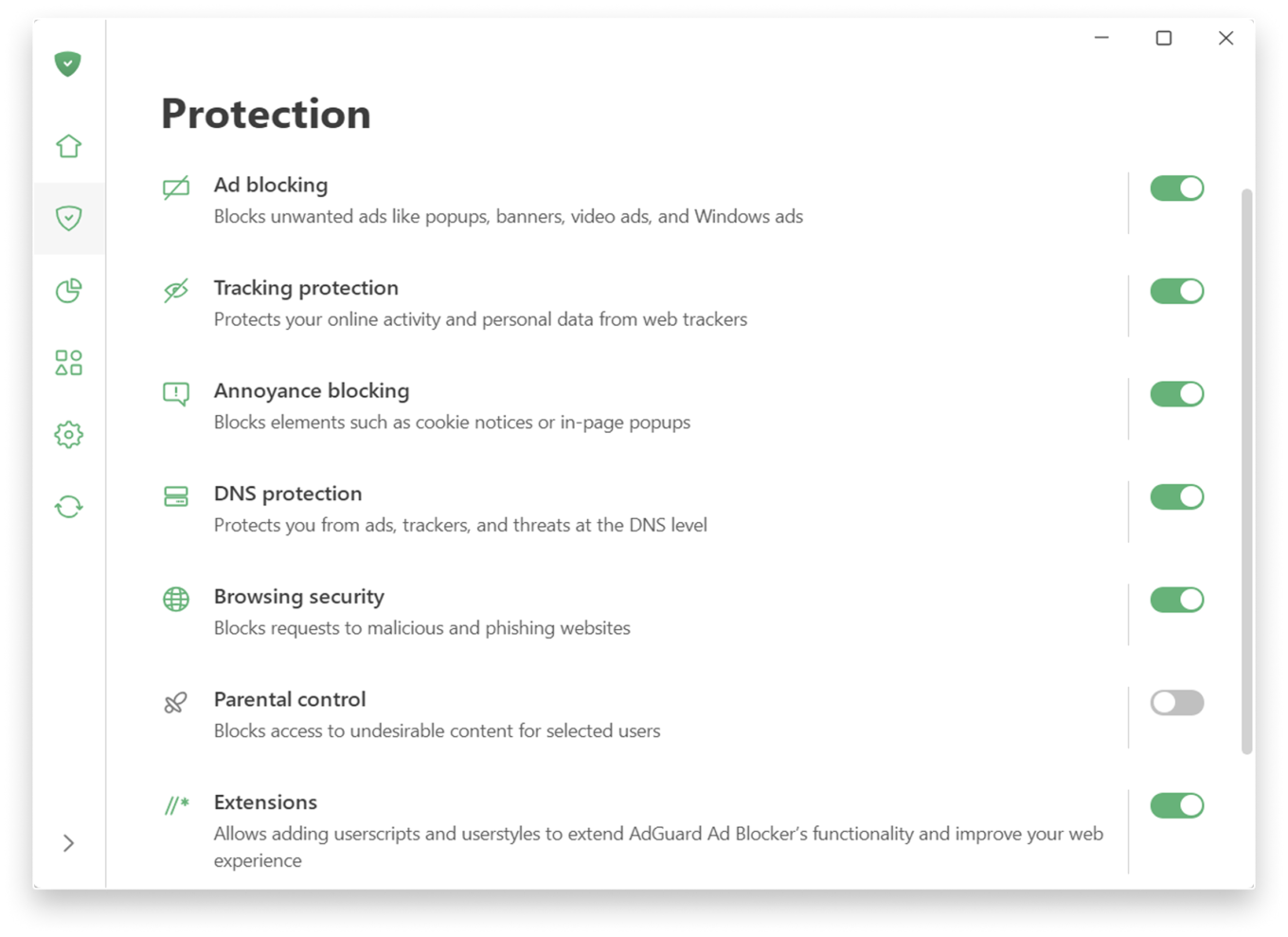Open the Extensions section
This screenshot has height=937, width=1288.
click(644, 831)
